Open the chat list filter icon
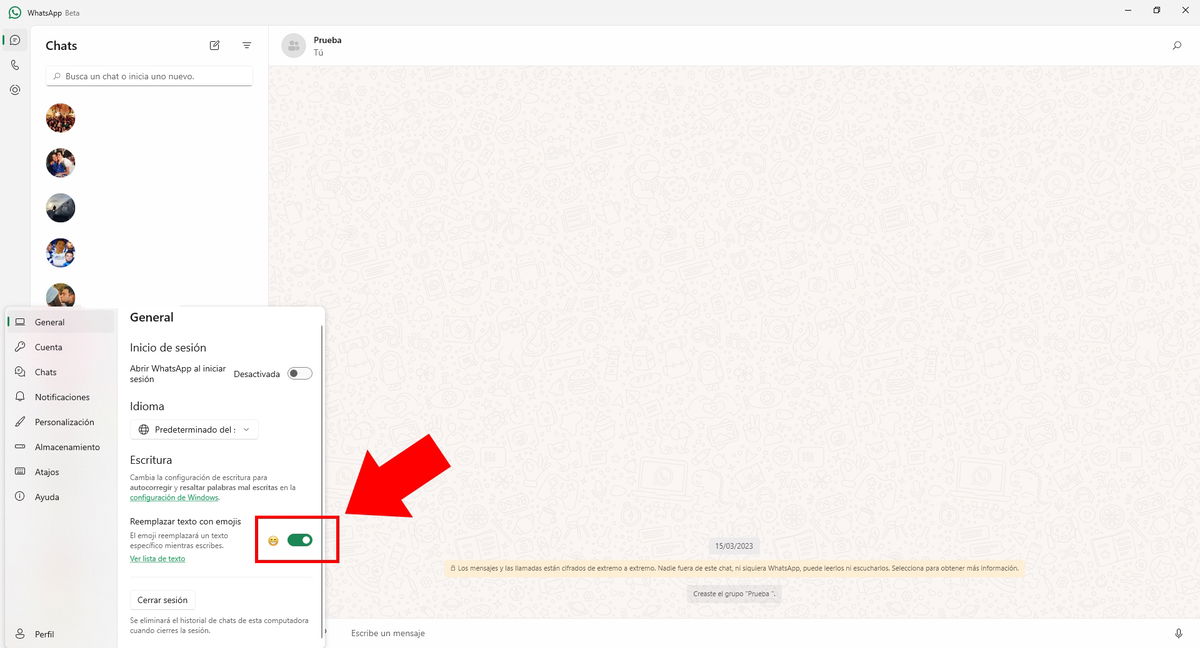Screen dimensions: 1200x648 click(x=246, y=45)
